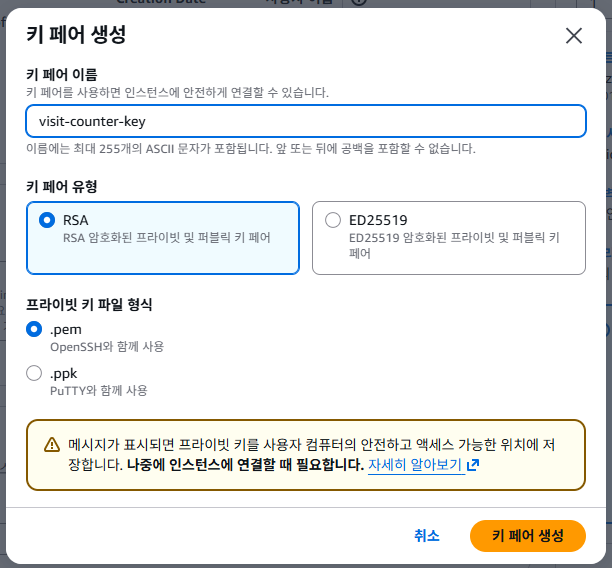This screenshot has width=612, height=568.
Task: Click the 프라이빗 키 파일 형식 heading
Action: point(89,304)
